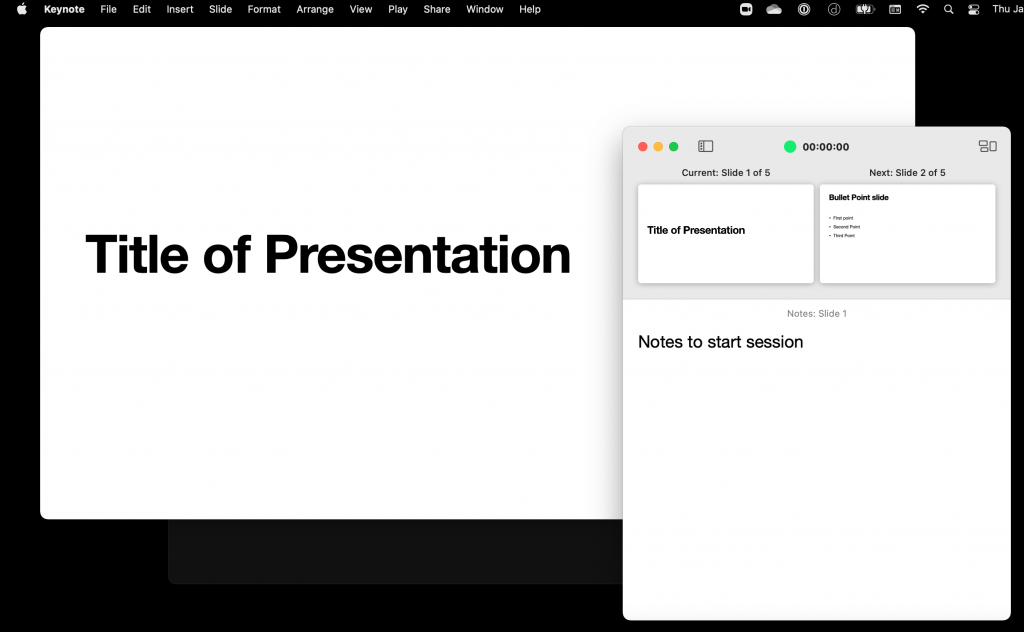Viewport: 1024px width, 632px height.
Task: Click the green ready indicator dot
Action: [790, 147]
